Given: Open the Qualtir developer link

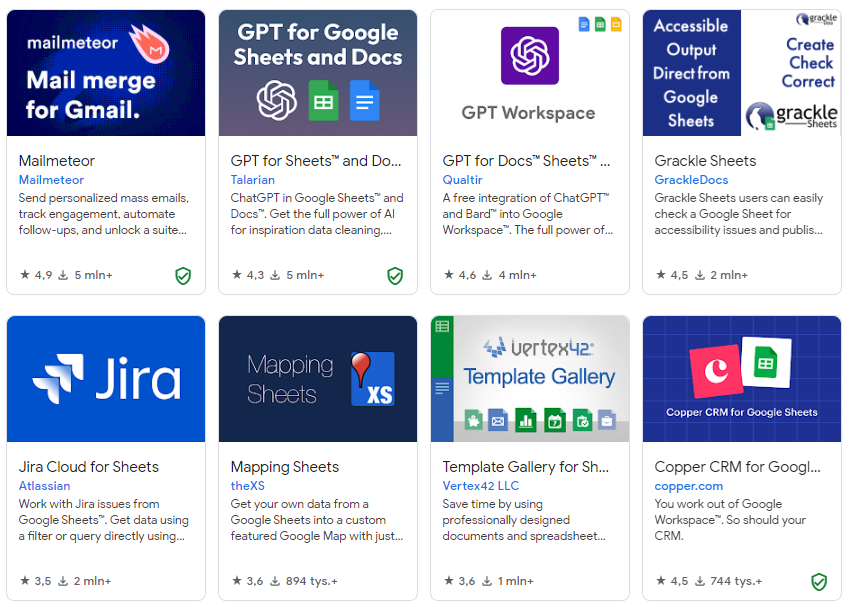Looking at the screenshot, I should pyautogui.click(x=462, y=180).
